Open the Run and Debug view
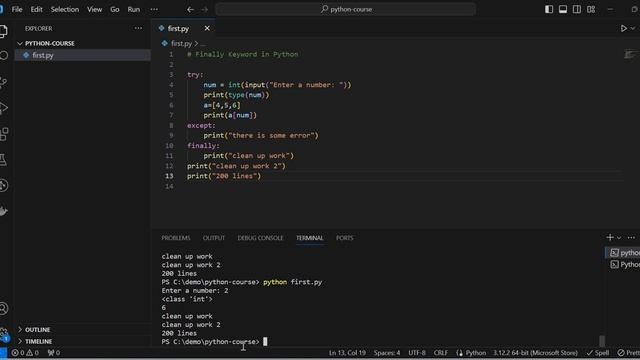 3,108
